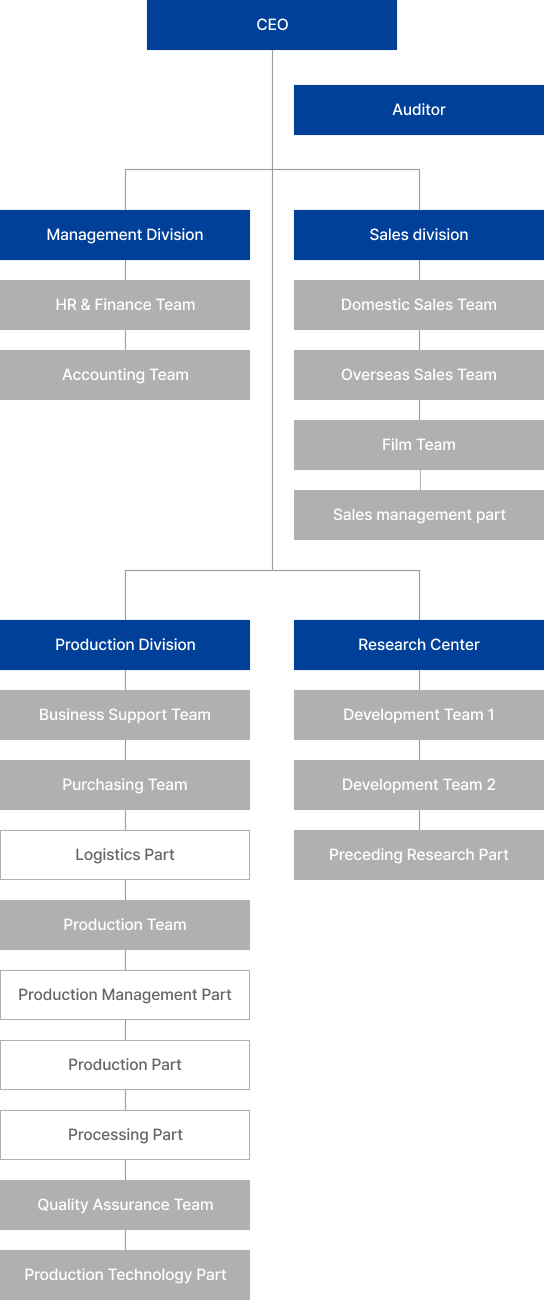Select the Domestic Sales Team box

tap(419, 305)
